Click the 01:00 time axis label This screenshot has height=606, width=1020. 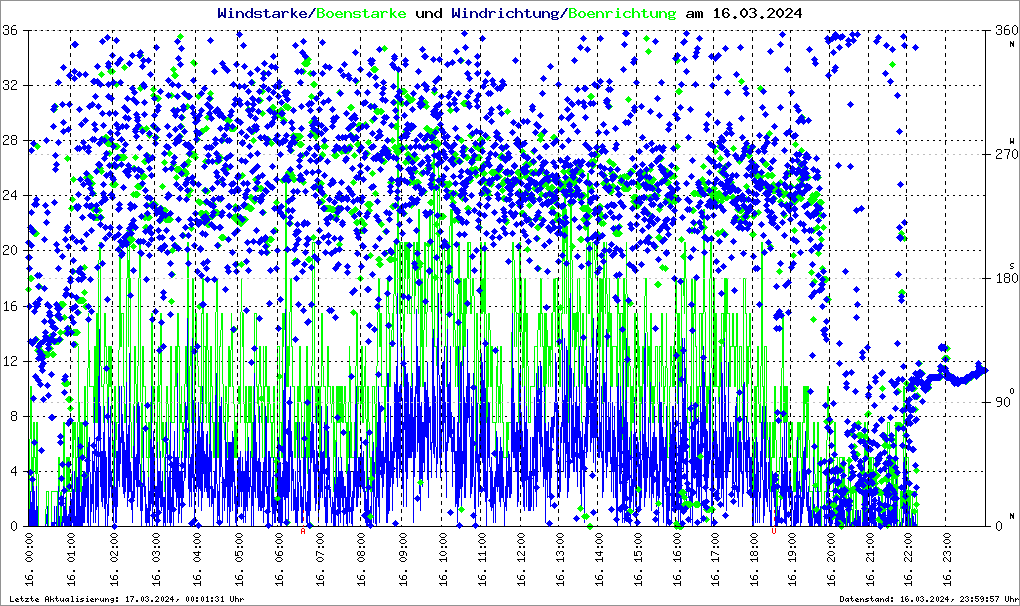click(x=71, y=559)
